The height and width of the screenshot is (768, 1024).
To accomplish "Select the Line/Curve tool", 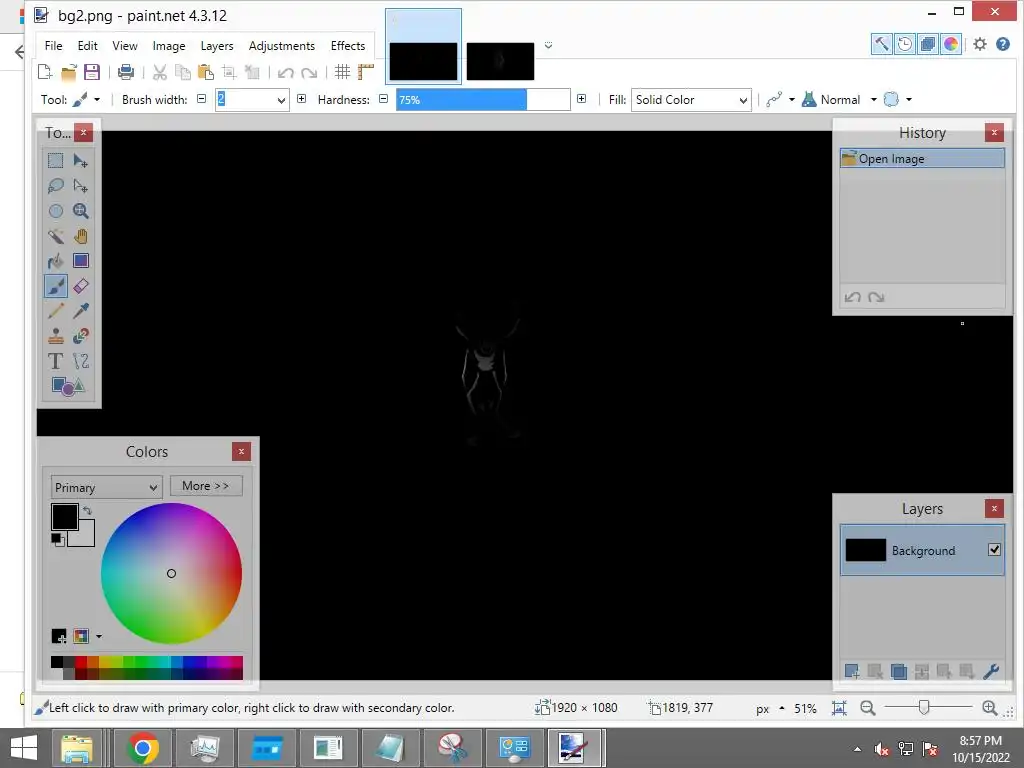I will tap(81, 361).
